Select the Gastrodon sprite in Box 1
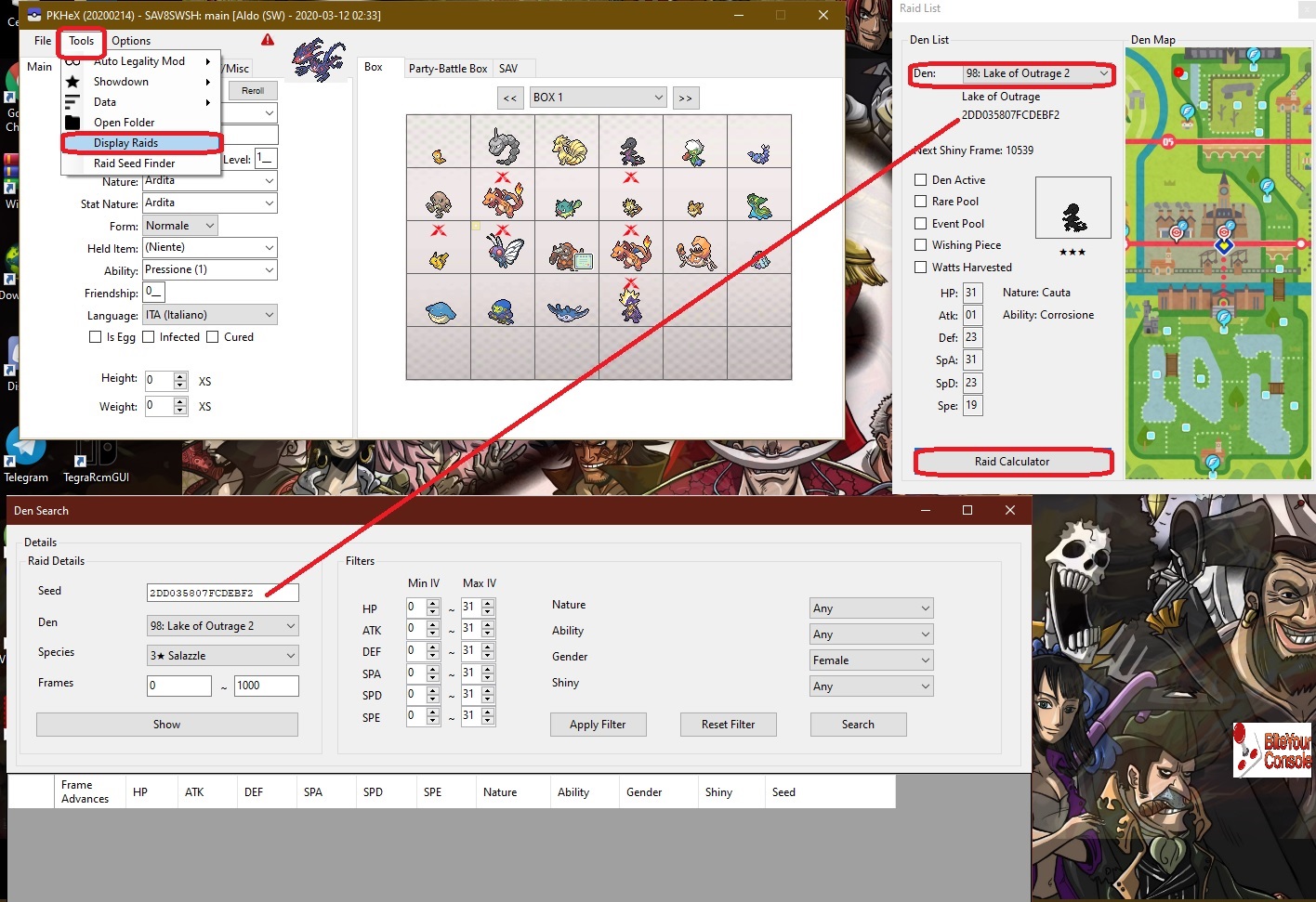The height and width of the screenshot is (902, 1316). point(759,205)
